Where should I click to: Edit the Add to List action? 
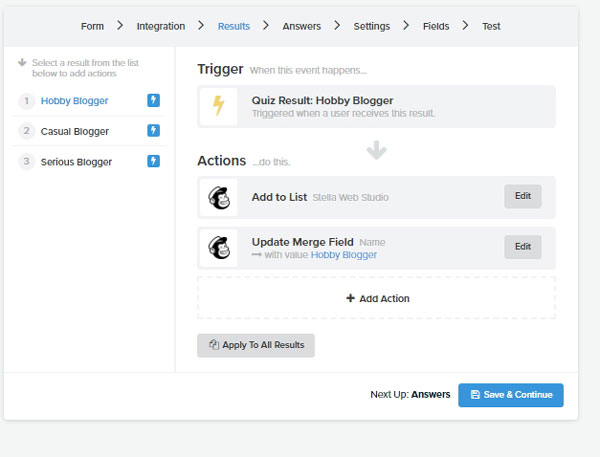(x=523, y=196)
